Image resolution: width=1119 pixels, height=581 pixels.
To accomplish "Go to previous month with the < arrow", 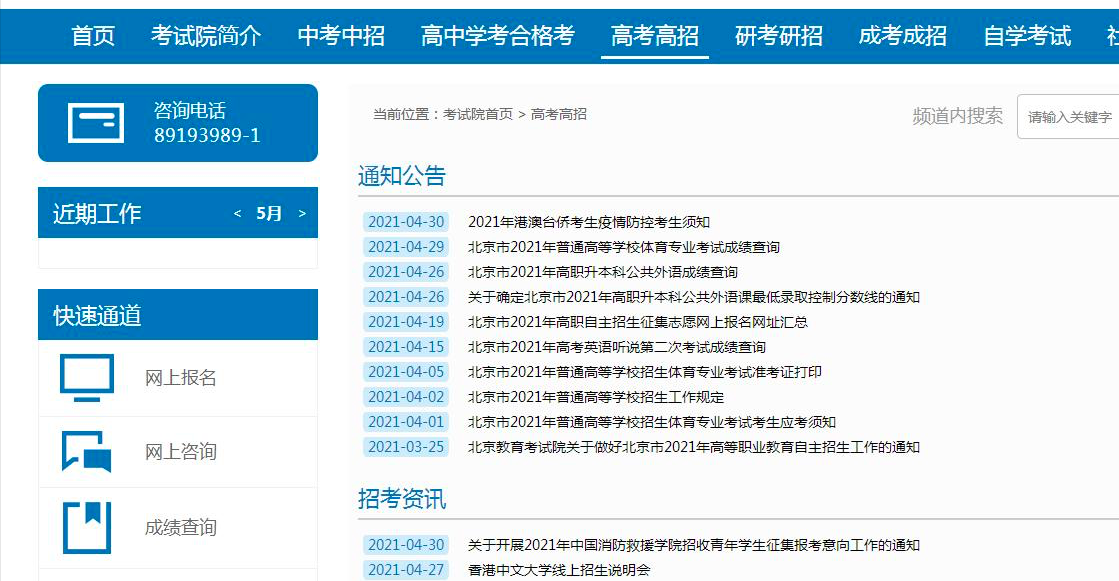I will click(x=236, y=212).
